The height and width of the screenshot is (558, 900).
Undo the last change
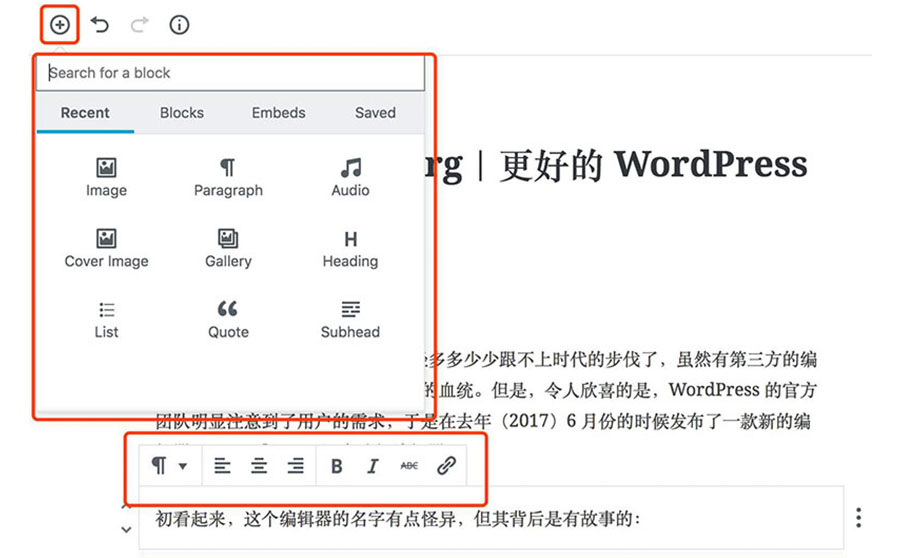[100, 25]
